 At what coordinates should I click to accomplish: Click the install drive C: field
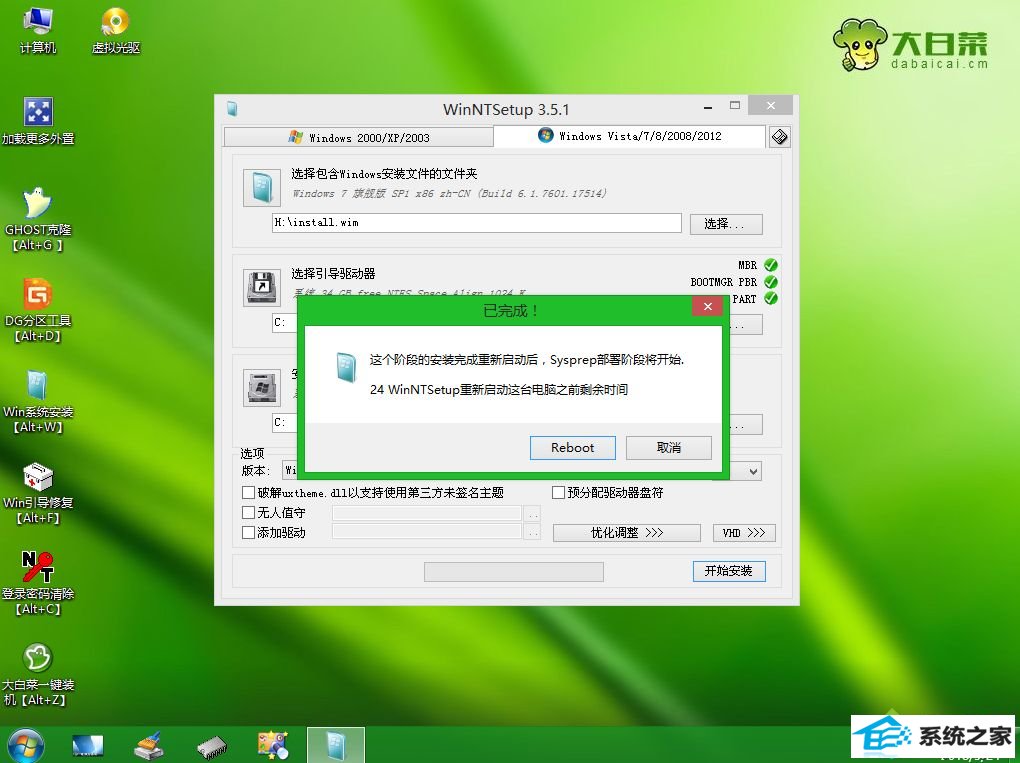[284, 423]
